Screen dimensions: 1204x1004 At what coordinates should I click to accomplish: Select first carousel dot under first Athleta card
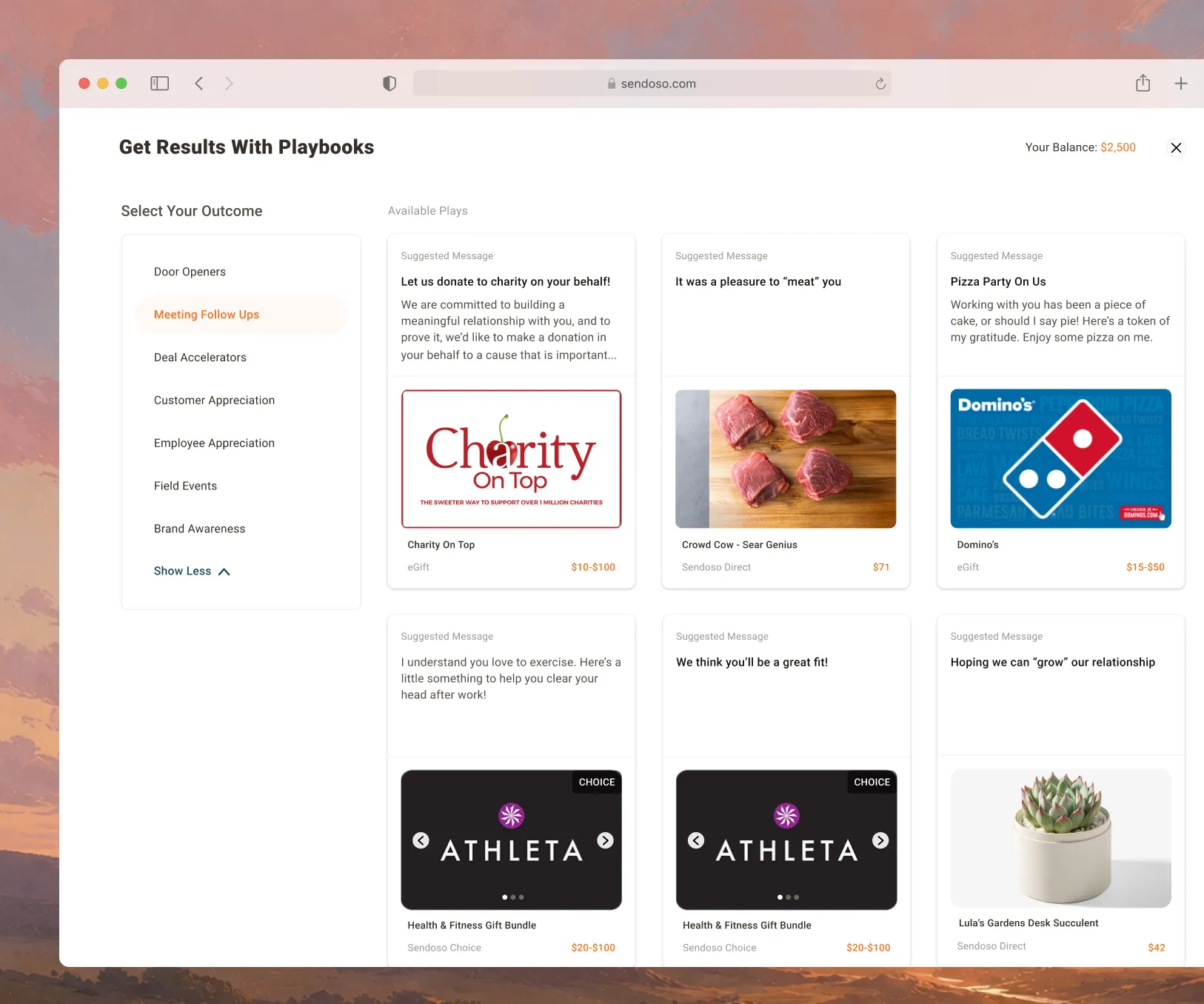coord(505,897)
